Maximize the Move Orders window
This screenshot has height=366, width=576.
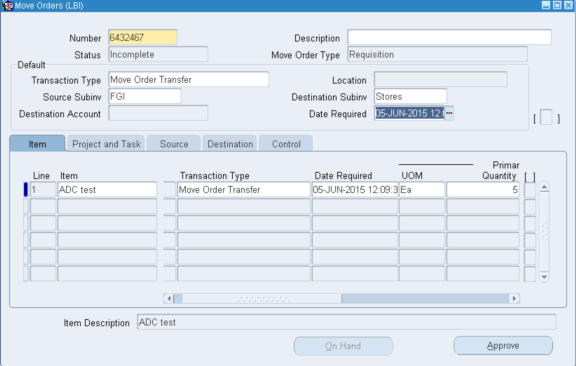point(557,5)
